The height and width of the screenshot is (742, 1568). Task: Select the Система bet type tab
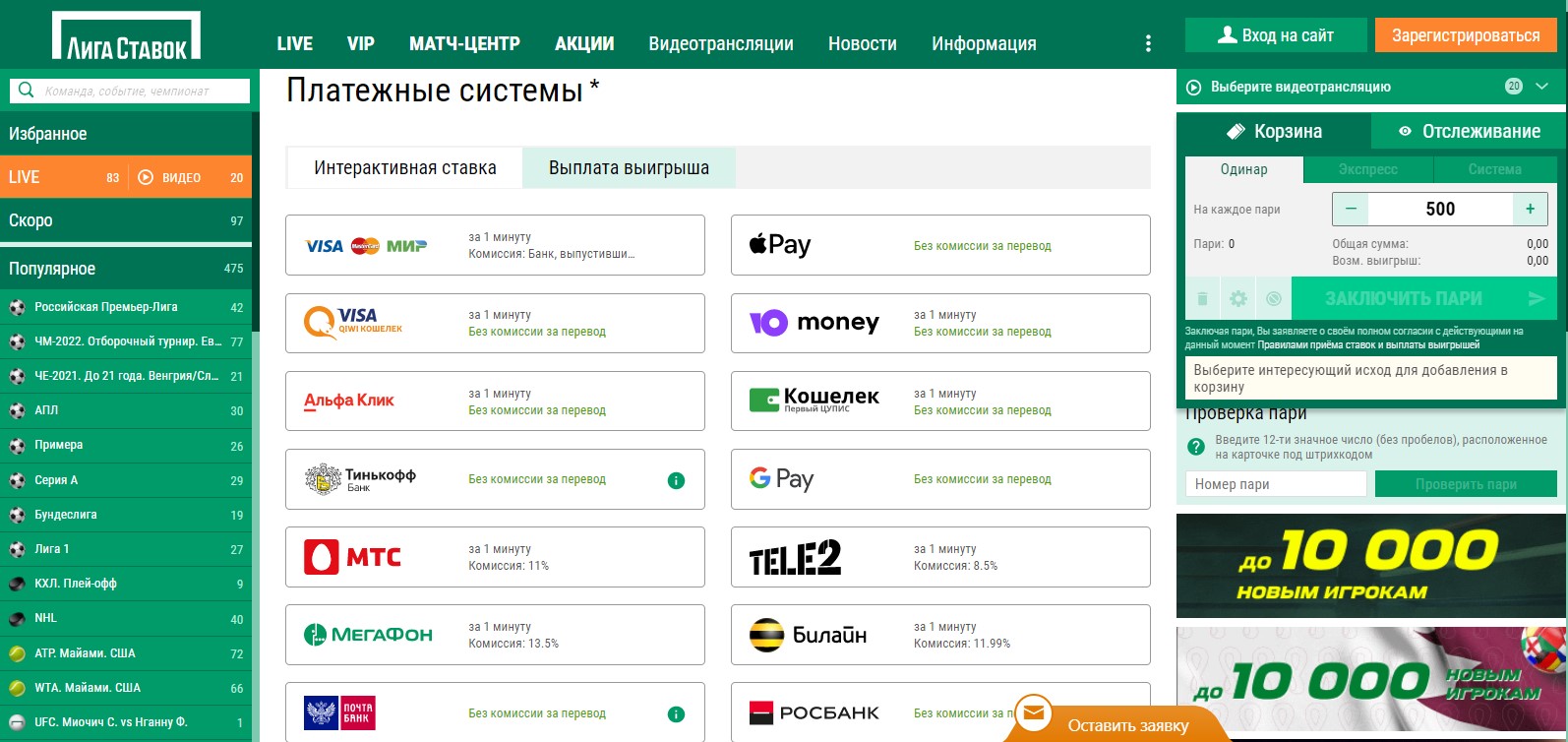[1494, 169]
